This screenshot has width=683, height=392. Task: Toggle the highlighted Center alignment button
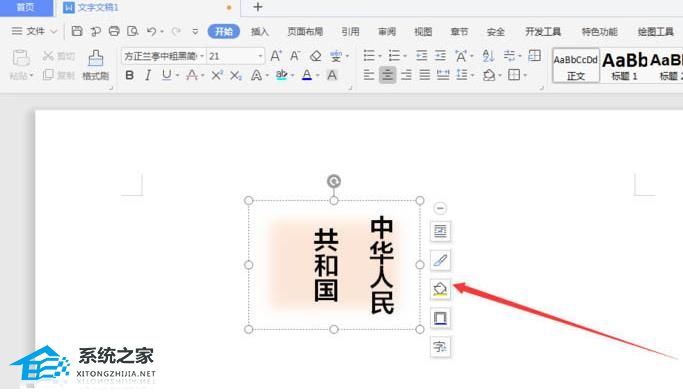(387, 75)
